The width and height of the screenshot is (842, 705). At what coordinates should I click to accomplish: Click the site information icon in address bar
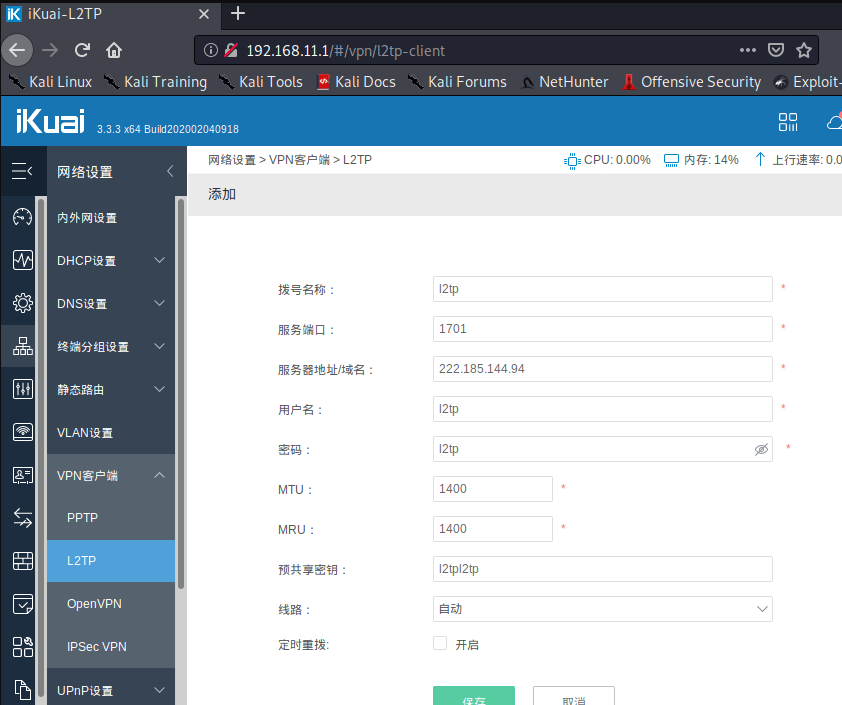pyautogui.click(x=210, y=50)
